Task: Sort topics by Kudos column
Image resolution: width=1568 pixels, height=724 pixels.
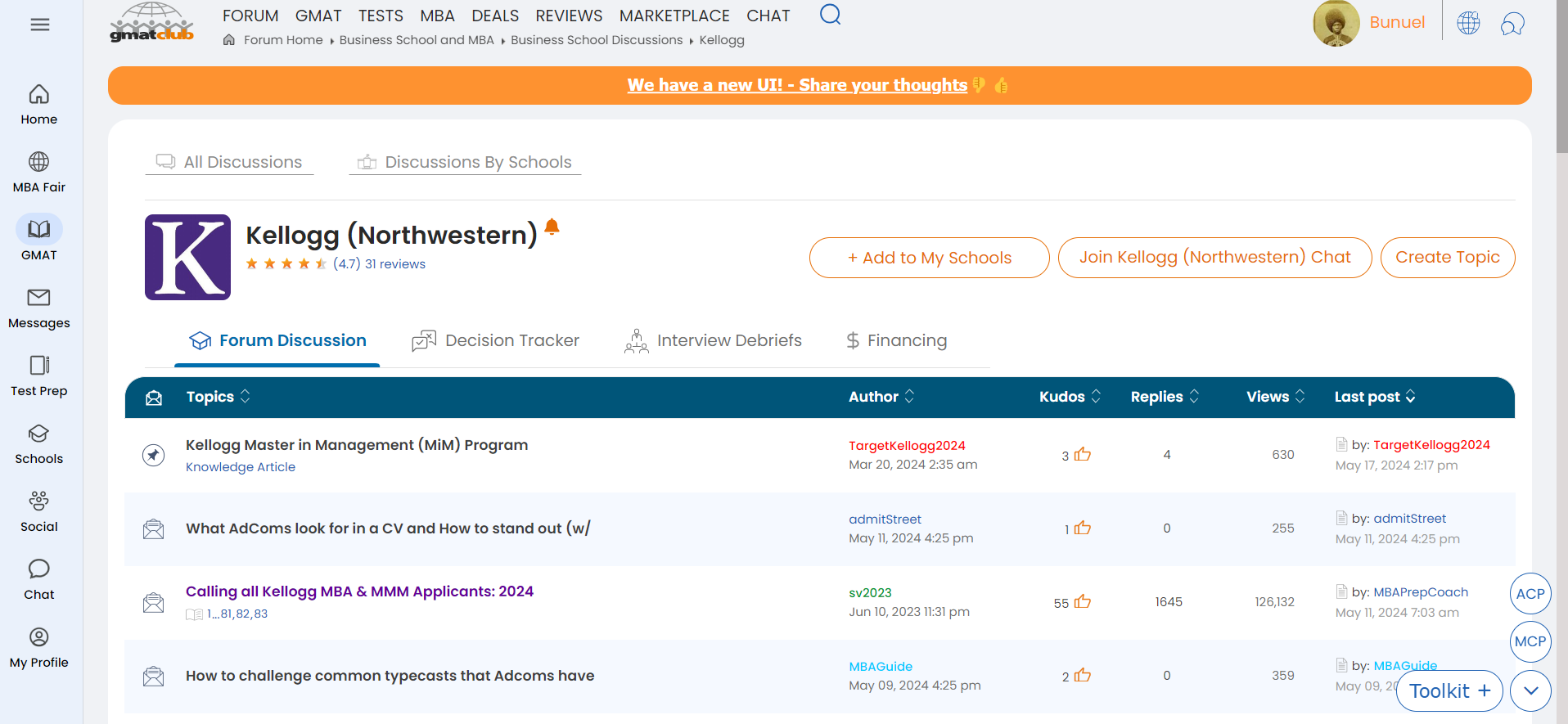Action: tap(1070, 397)
